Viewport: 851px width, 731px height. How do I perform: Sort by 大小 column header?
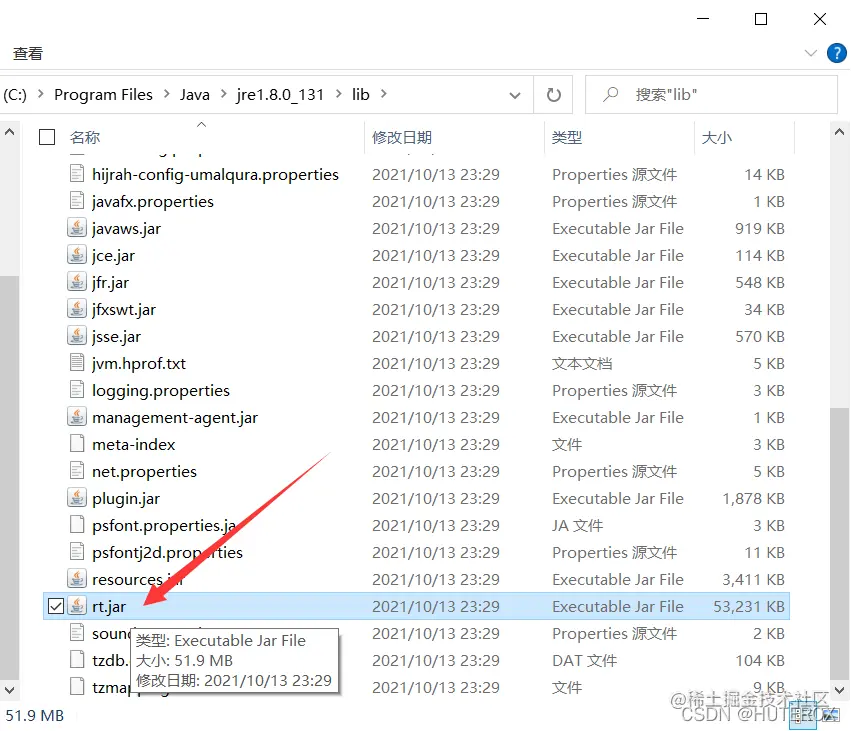tap(716, 137)
